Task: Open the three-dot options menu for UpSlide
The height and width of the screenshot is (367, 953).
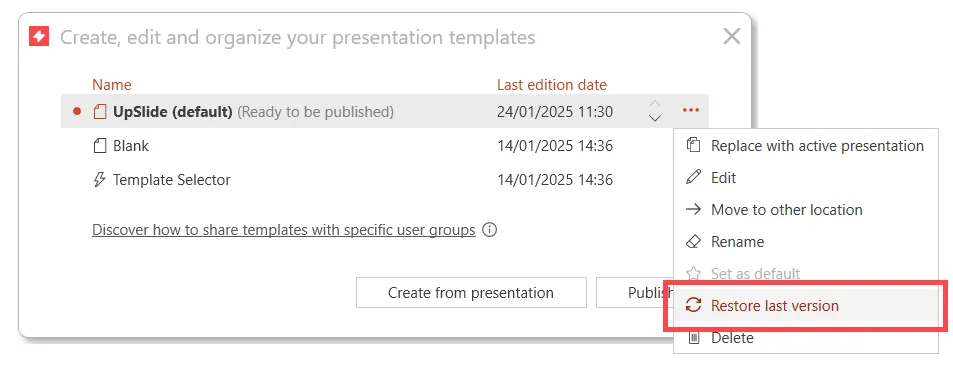Action: [690, 111]
